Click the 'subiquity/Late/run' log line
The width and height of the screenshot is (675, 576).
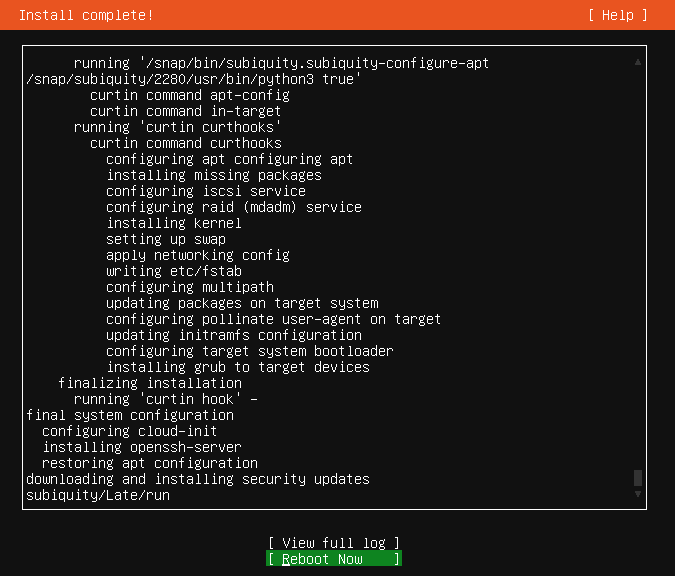click(x=98, y=495)
